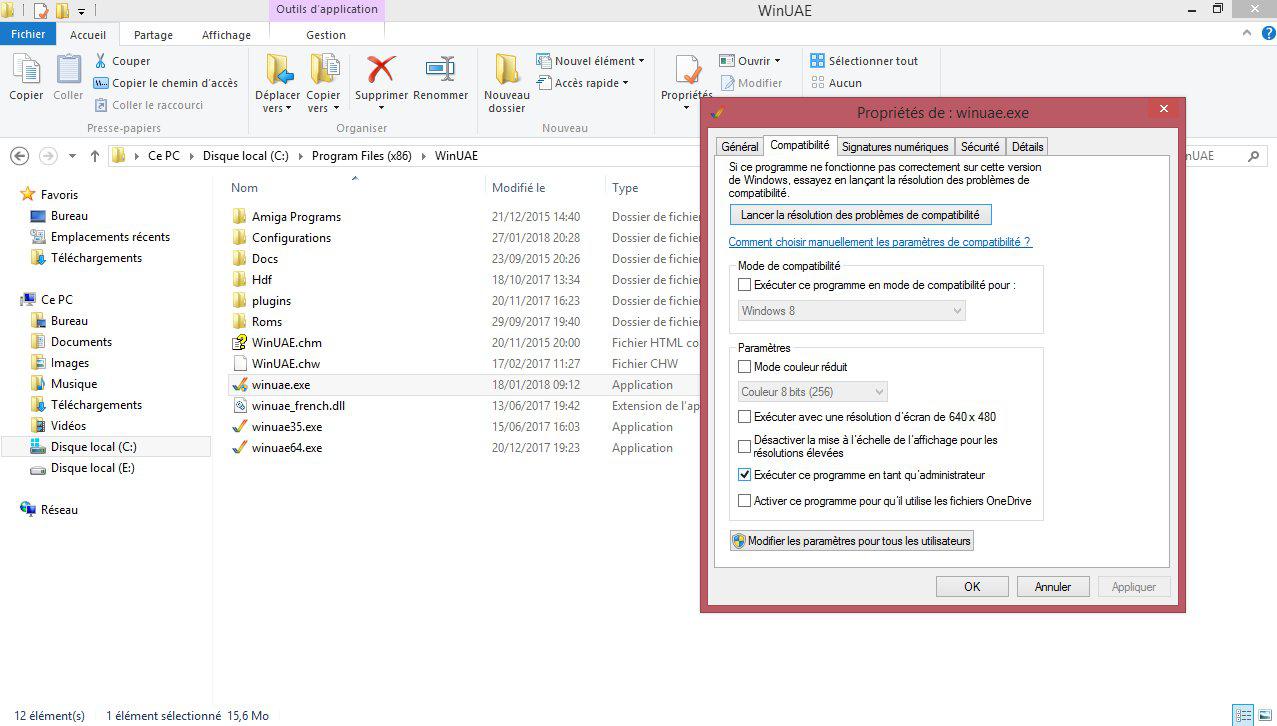Open the Sécurité tab
The height and width of the screenshot is (726, 1277).
(980, 147)
